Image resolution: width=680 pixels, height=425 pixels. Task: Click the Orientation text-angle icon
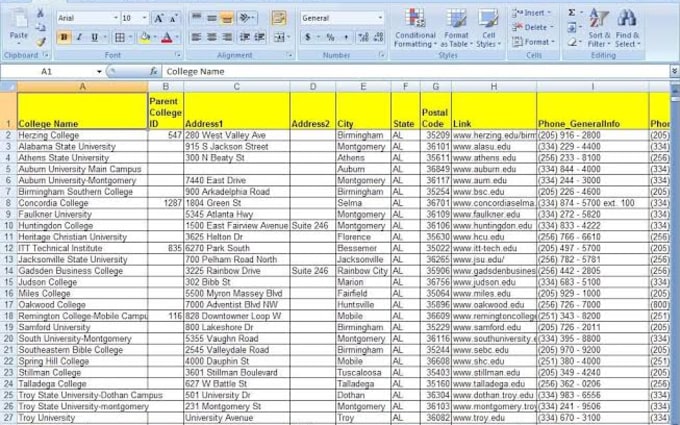point(245,18)
